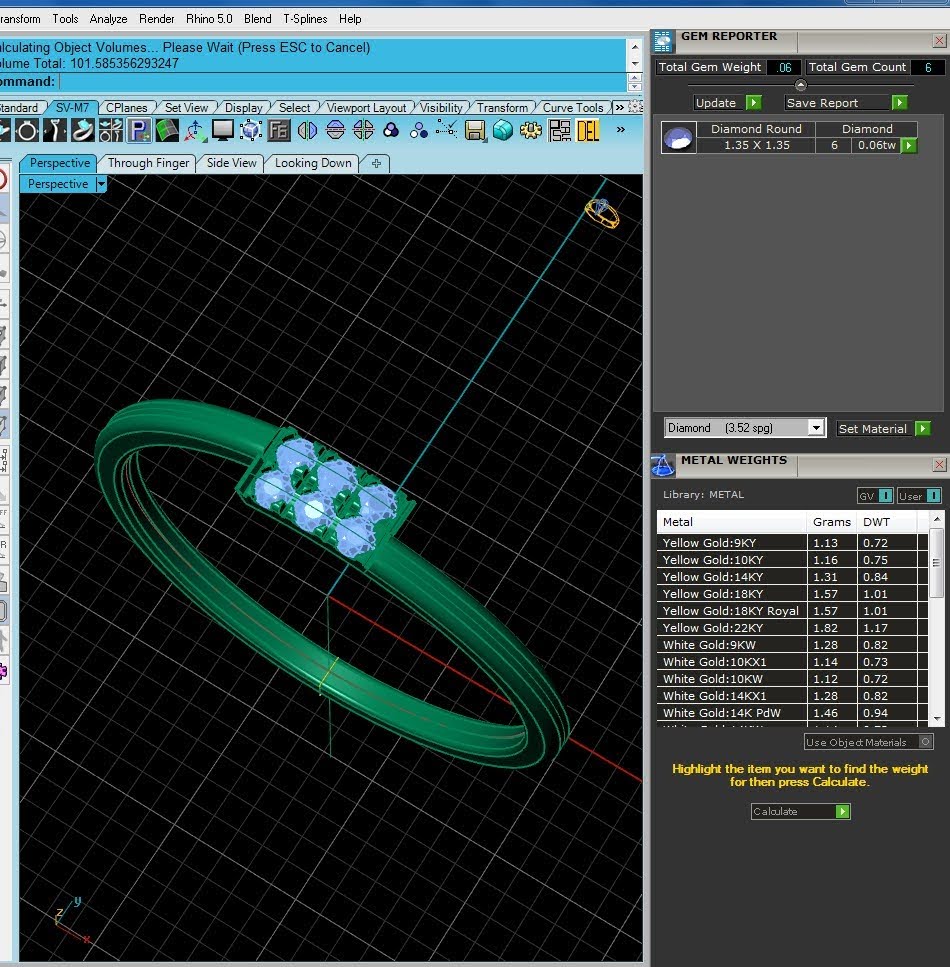Click the horizontal mirror icon
The height and width of the screenshot is (967, 950).
click(307, 131)
